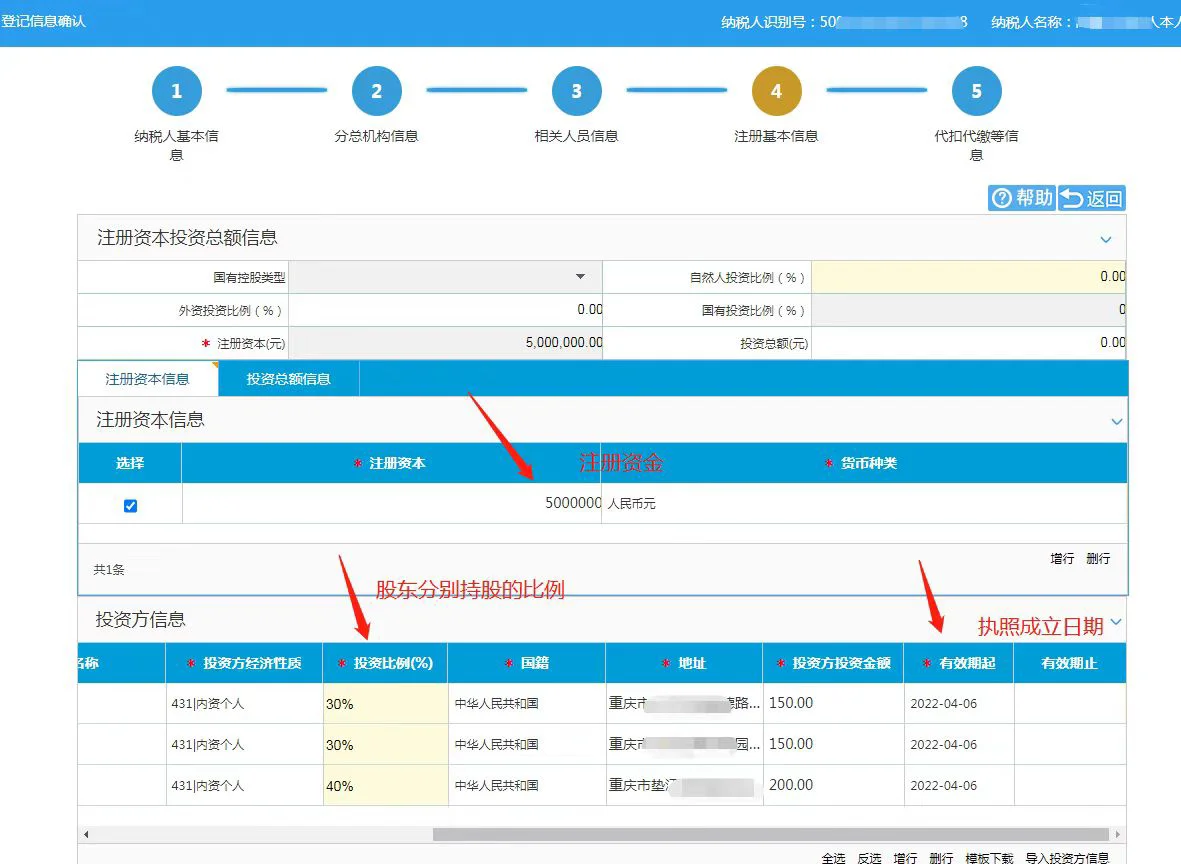Image resolution: width=1181 pixels, height=864 pixels.
Task: Select step 4 注册基本信息 circle
Action: [x=776, y=92]
